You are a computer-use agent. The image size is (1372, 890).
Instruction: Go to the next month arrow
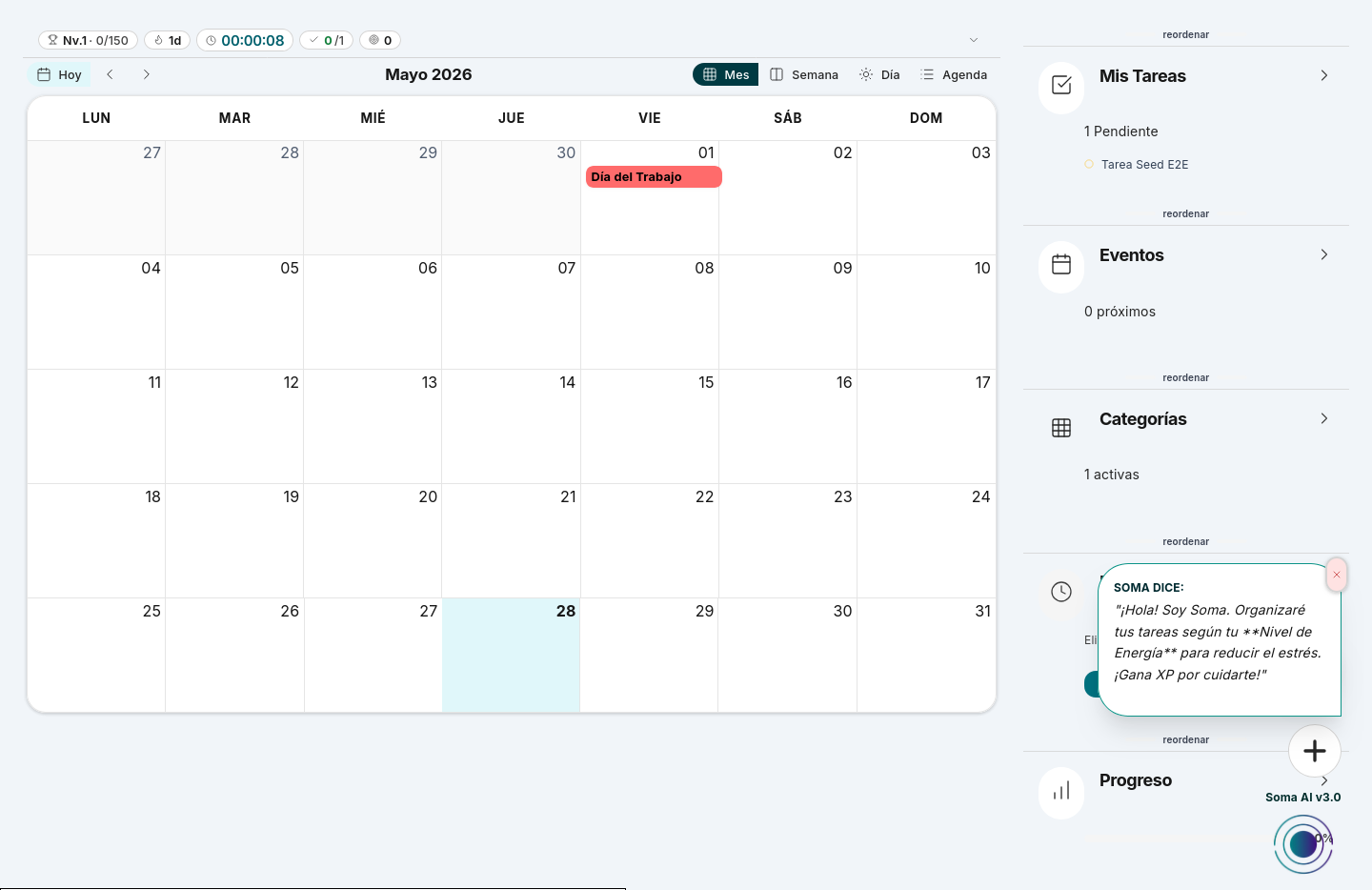tap(146, 74)
